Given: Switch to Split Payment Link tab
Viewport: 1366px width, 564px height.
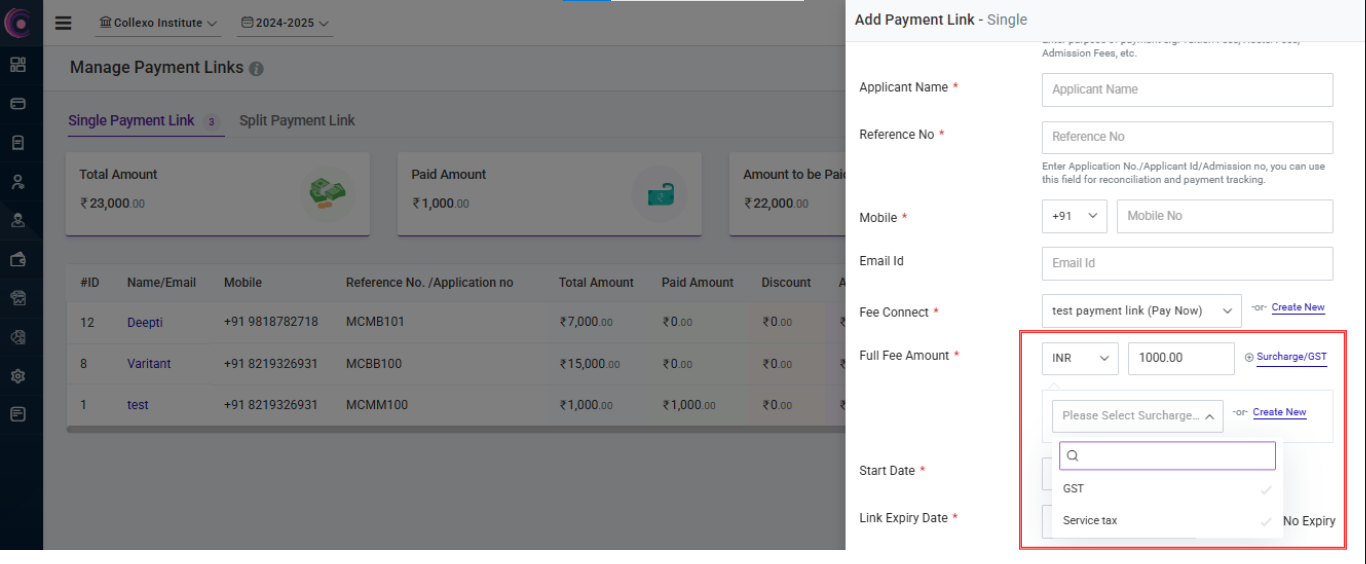Looking at the screenshot, I should click(297, 121).
